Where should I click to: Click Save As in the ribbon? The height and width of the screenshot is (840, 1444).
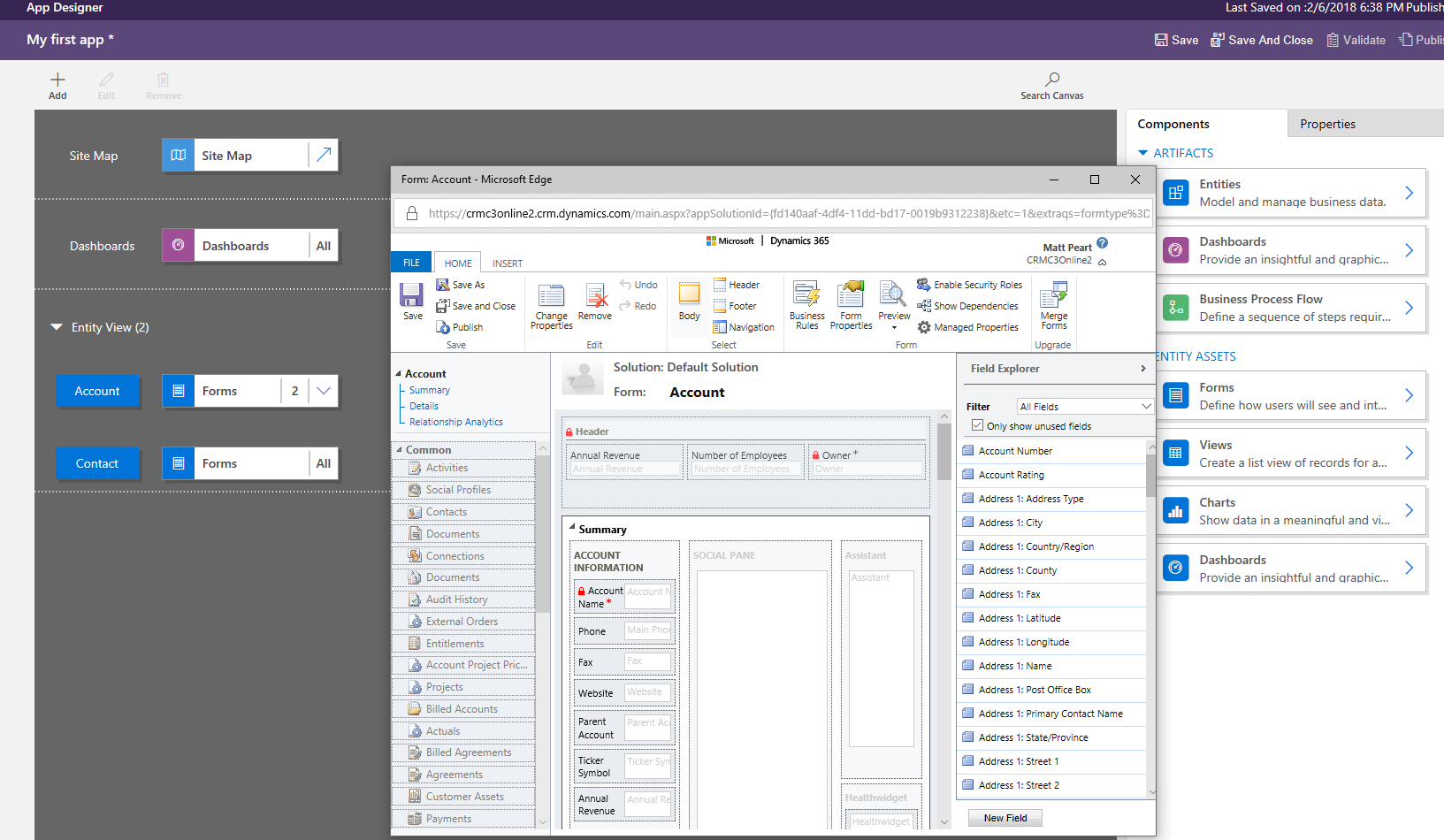tap(461, 285)
